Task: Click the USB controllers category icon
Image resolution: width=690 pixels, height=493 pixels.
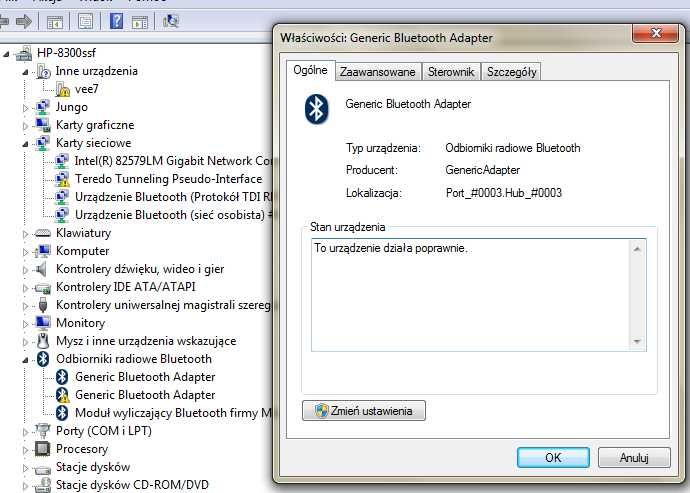Action: point(43,305)
